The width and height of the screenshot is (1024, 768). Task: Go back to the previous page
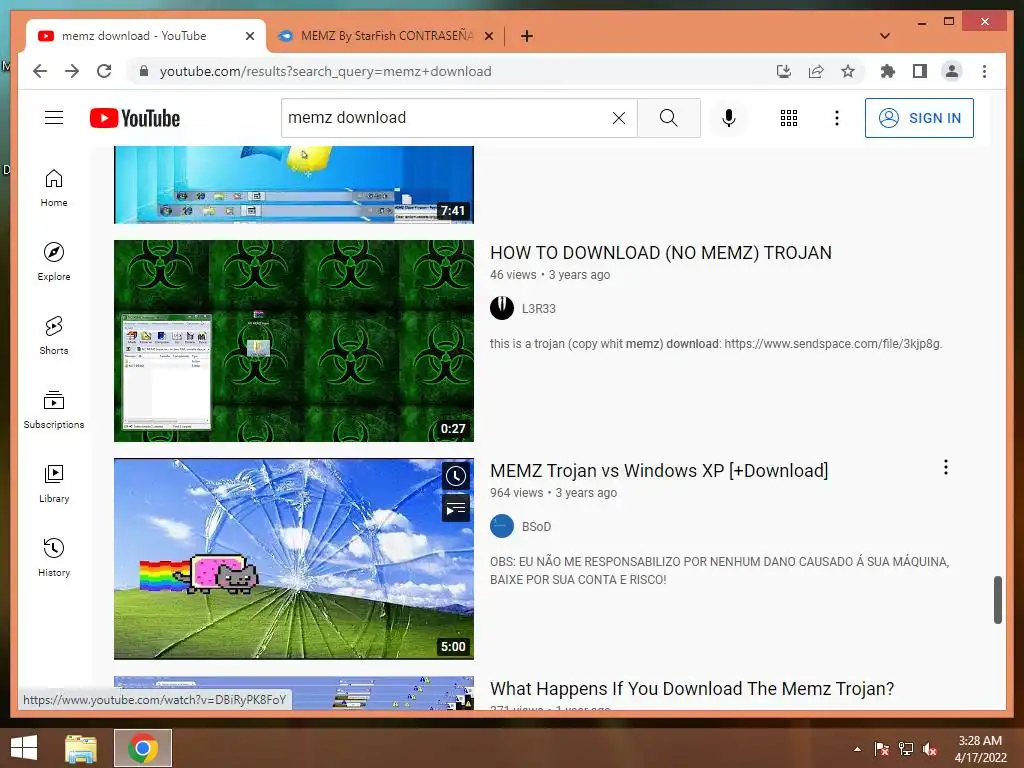click(x=40, y=71)
